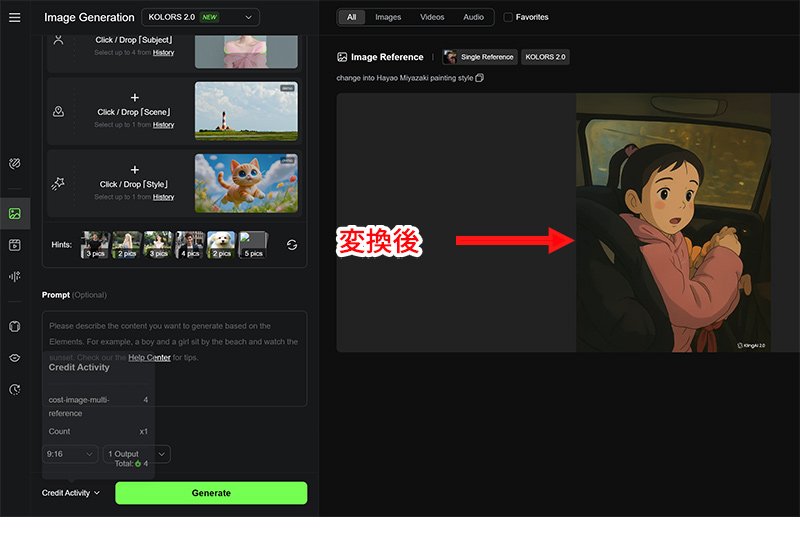
Task: Open the 9:16 aspect ratio dropdown
Action: (70, 454)
